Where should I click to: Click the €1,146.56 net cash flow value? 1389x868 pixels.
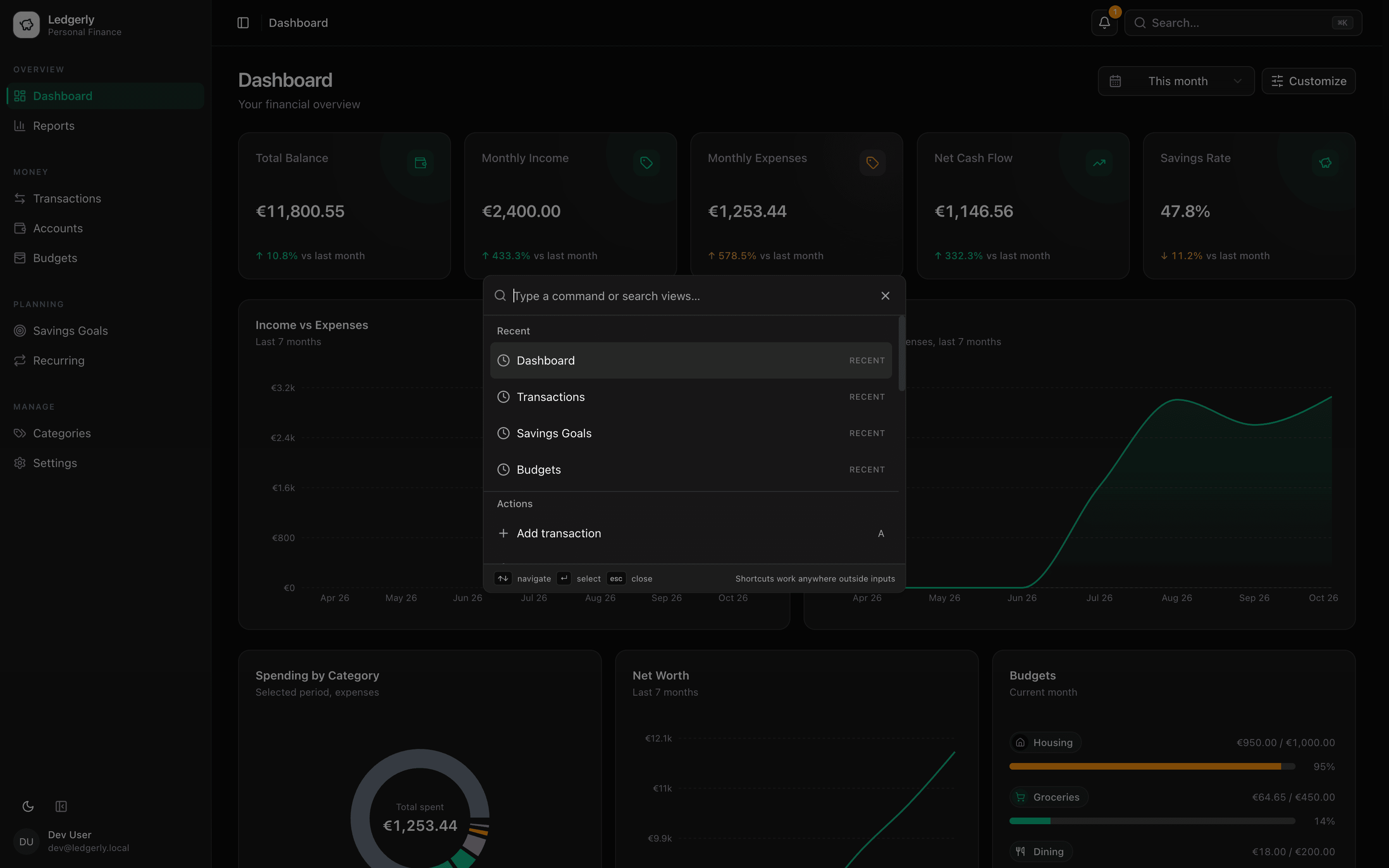coord(974,211)
